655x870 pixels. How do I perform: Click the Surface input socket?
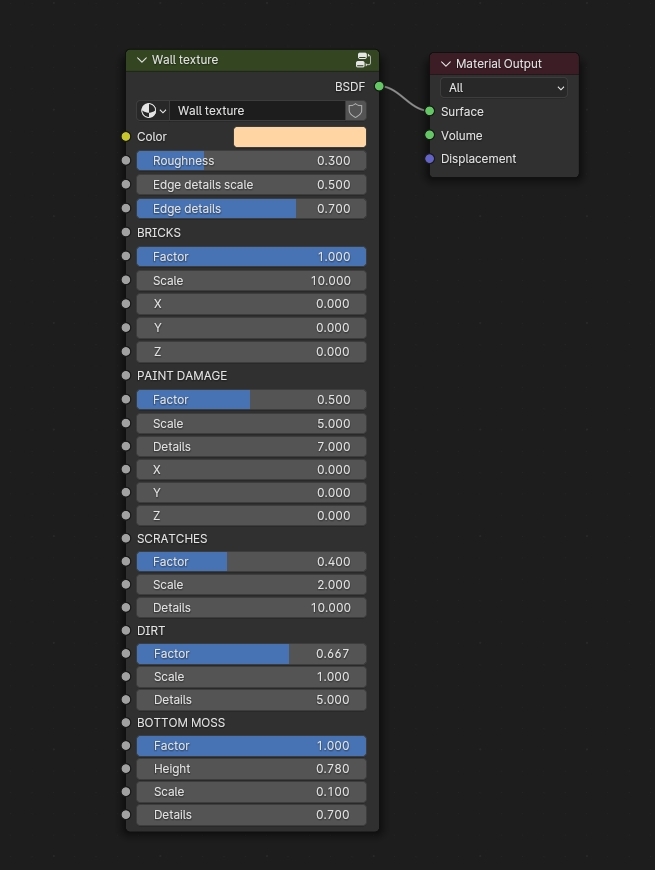pos(430,112)
